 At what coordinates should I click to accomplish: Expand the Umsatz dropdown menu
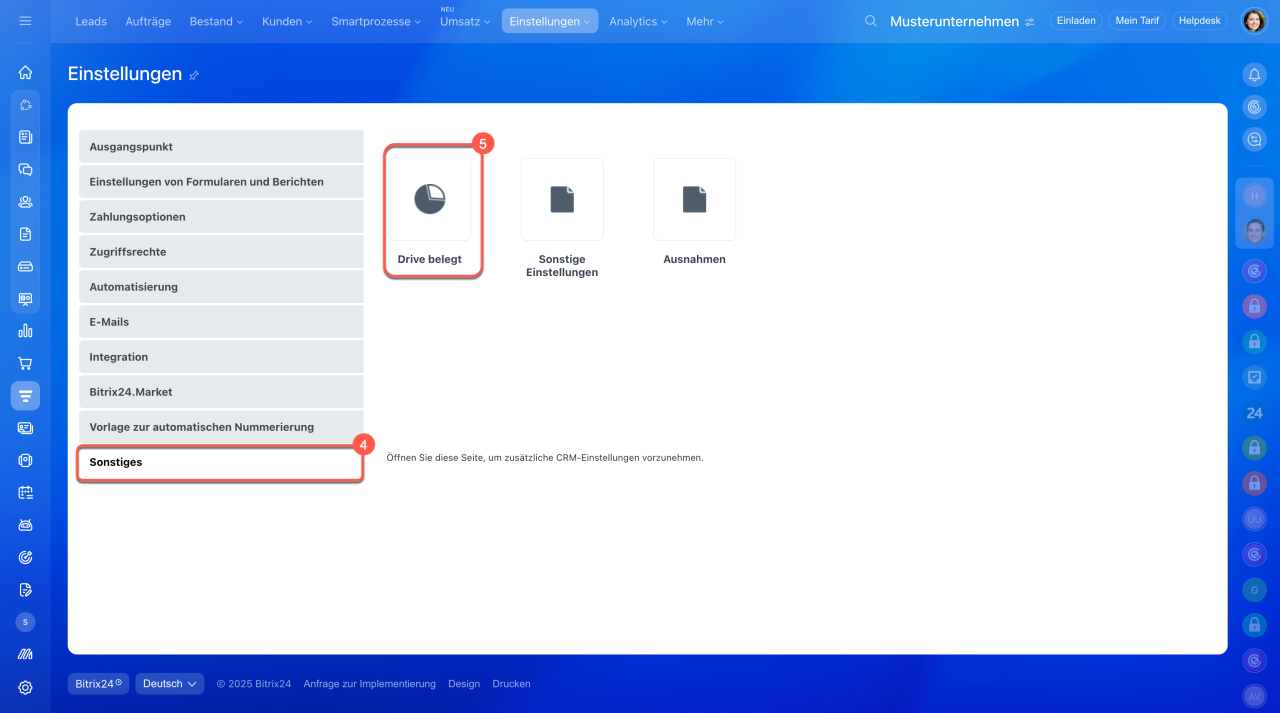(464, 21)
